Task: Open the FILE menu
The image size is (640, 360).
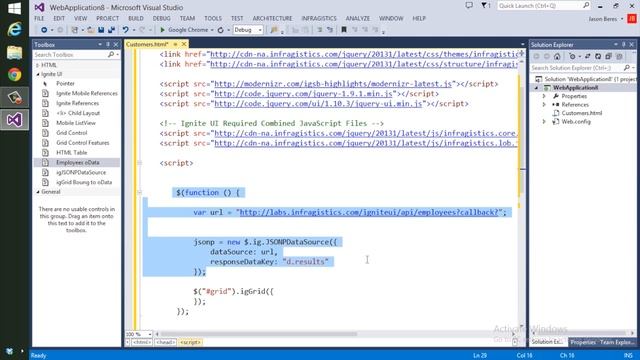Action: pyautogui.click(x=39, y=18)
